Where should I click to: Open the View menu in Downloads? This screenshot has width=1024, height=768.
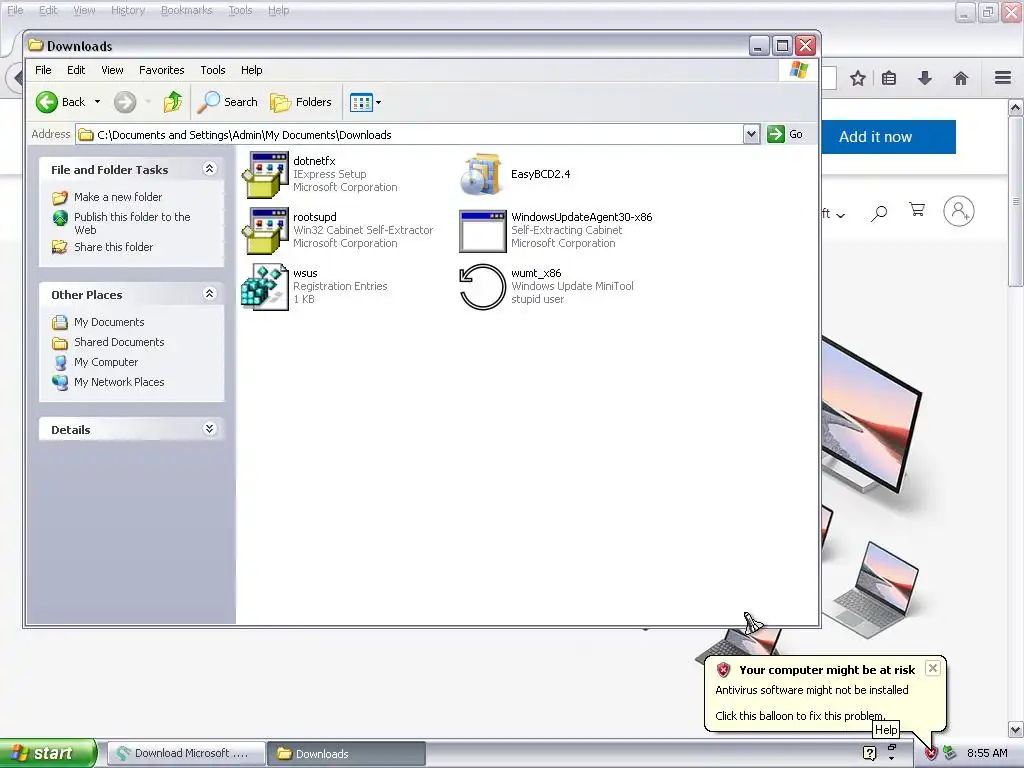112,70
